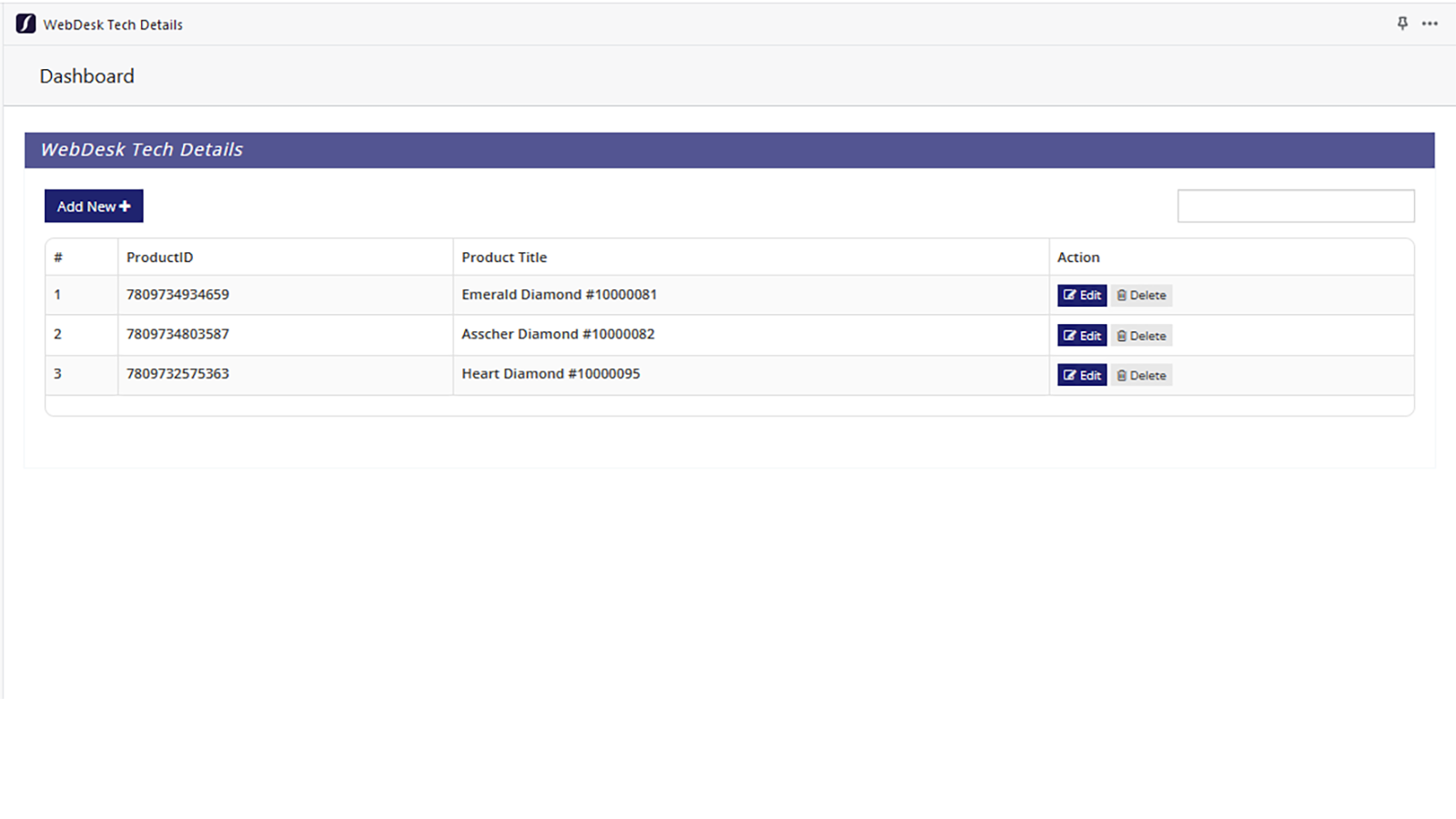Click the Asscher Diamond #10000082 title
Viewport: 1456px width, 819px height.
pyautogui.click(x=558, y=334)
